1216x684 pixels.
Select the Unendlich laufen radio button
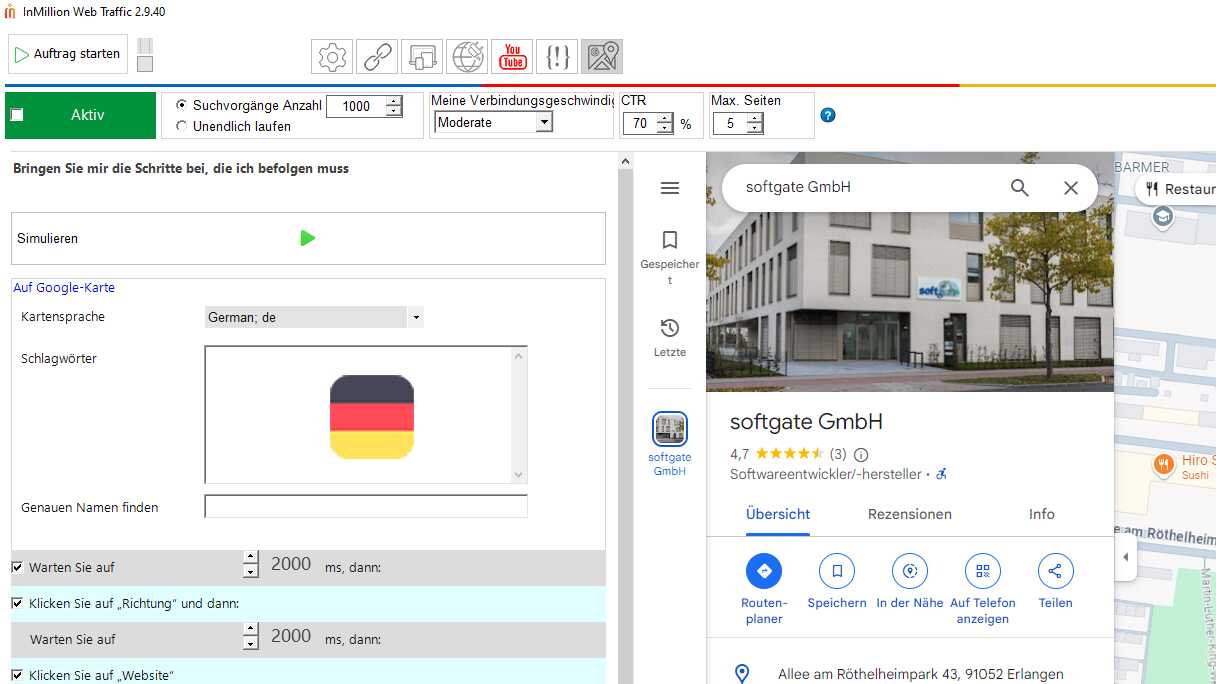tap(181, 126)
